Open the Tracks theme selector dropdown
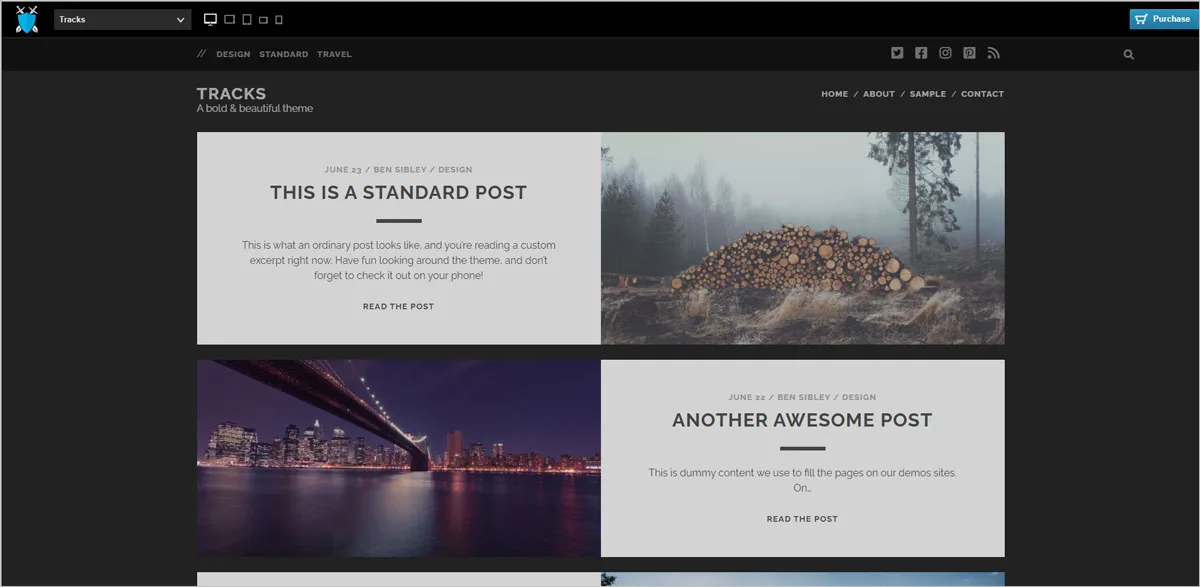 pos(122,19)
